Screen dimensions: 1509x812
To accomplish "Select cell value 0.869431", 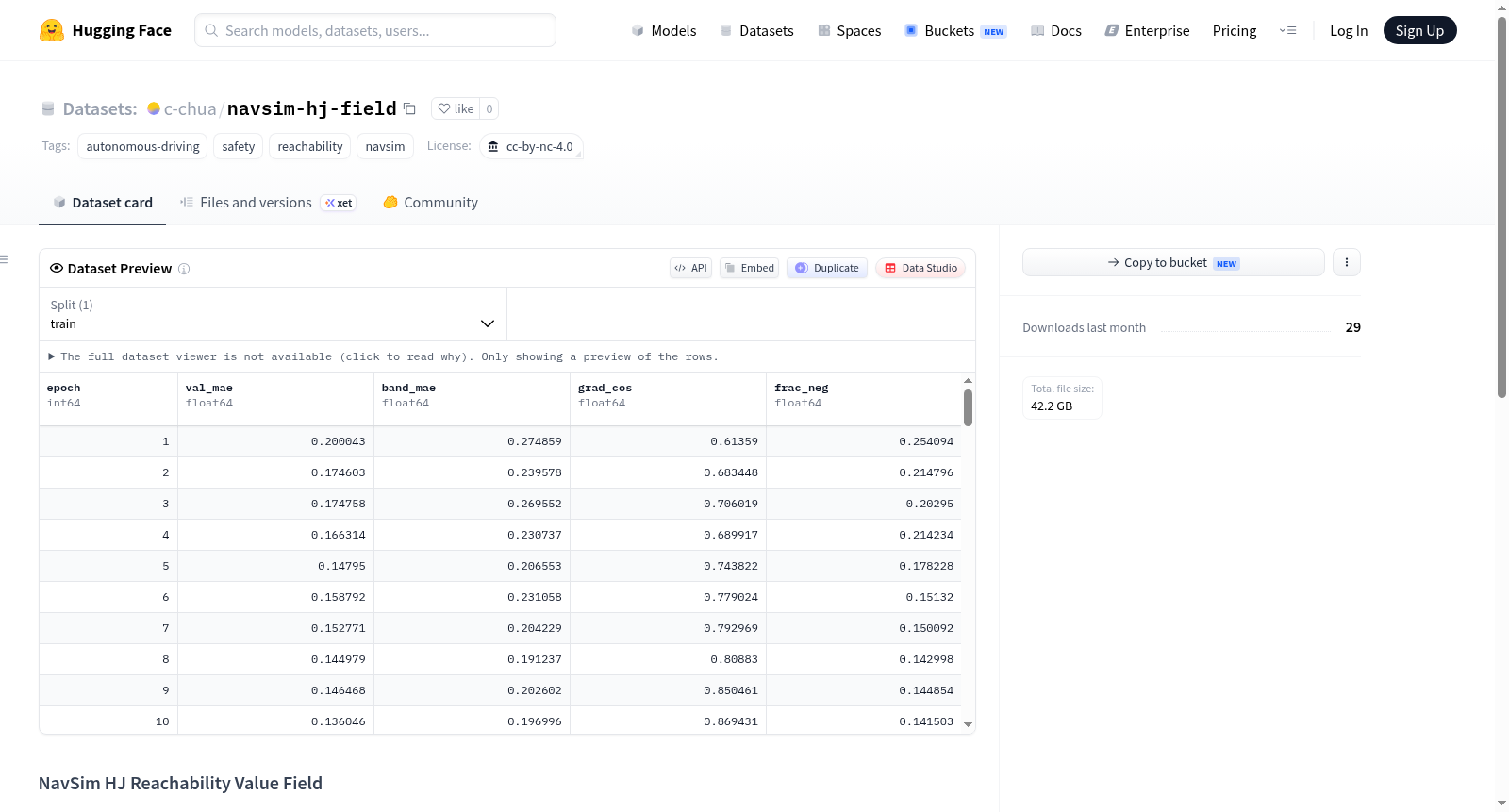I will [730, 721].
